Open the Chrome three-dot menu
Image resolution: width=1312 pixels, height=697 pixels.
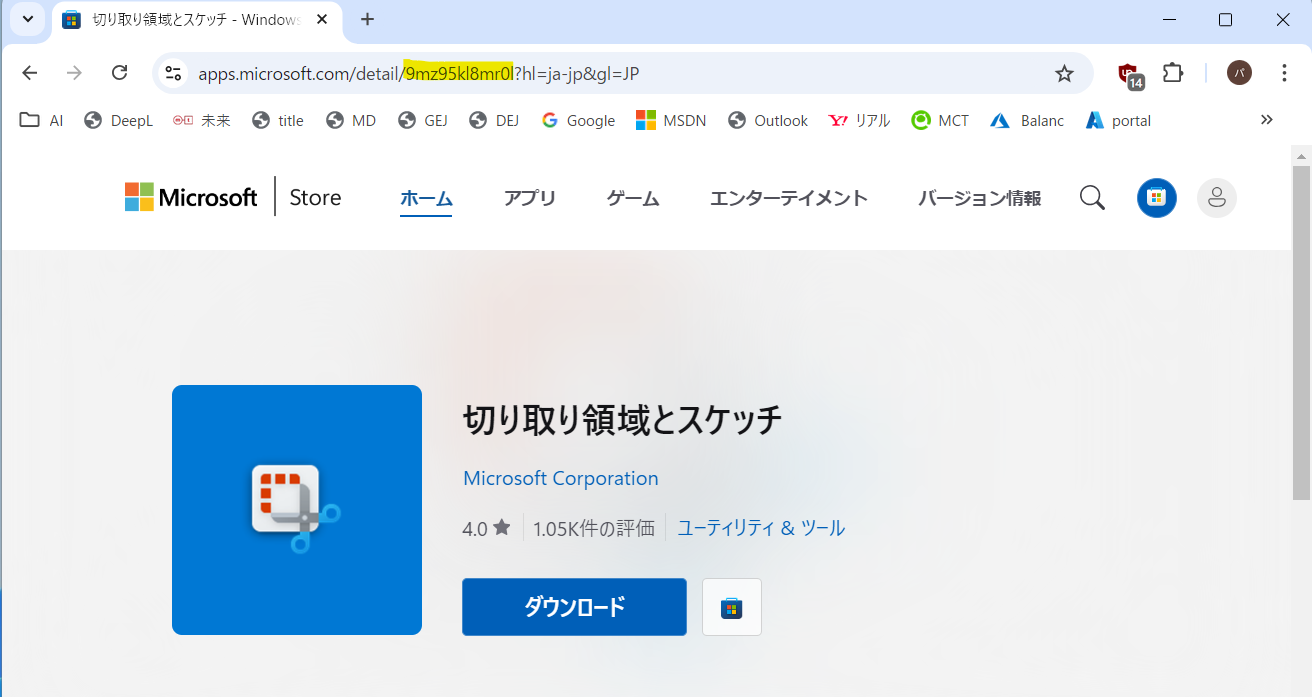click(x=1283, y=72)
